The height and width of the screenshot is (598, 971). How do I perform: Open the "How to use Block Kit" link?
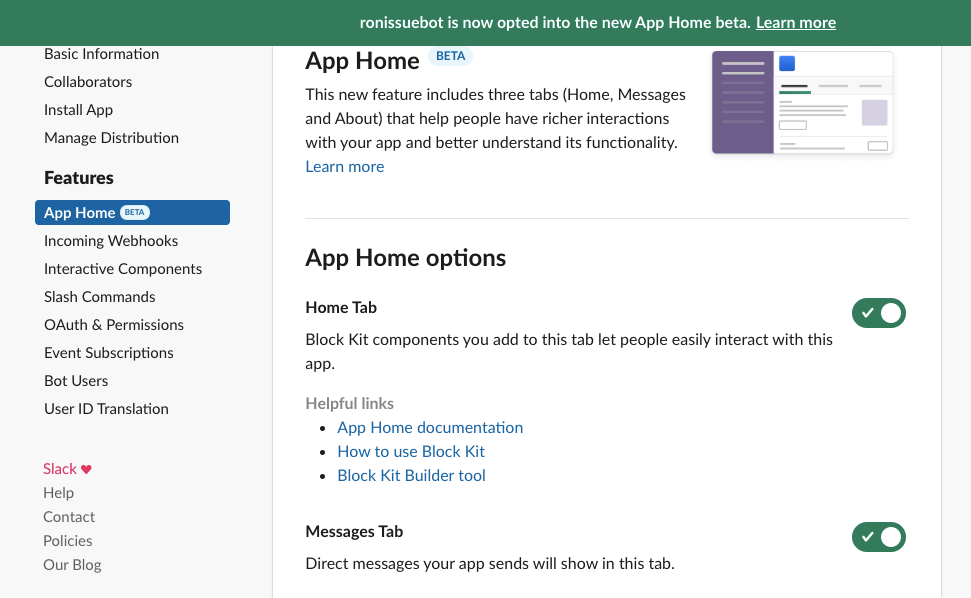click(411, 451)
